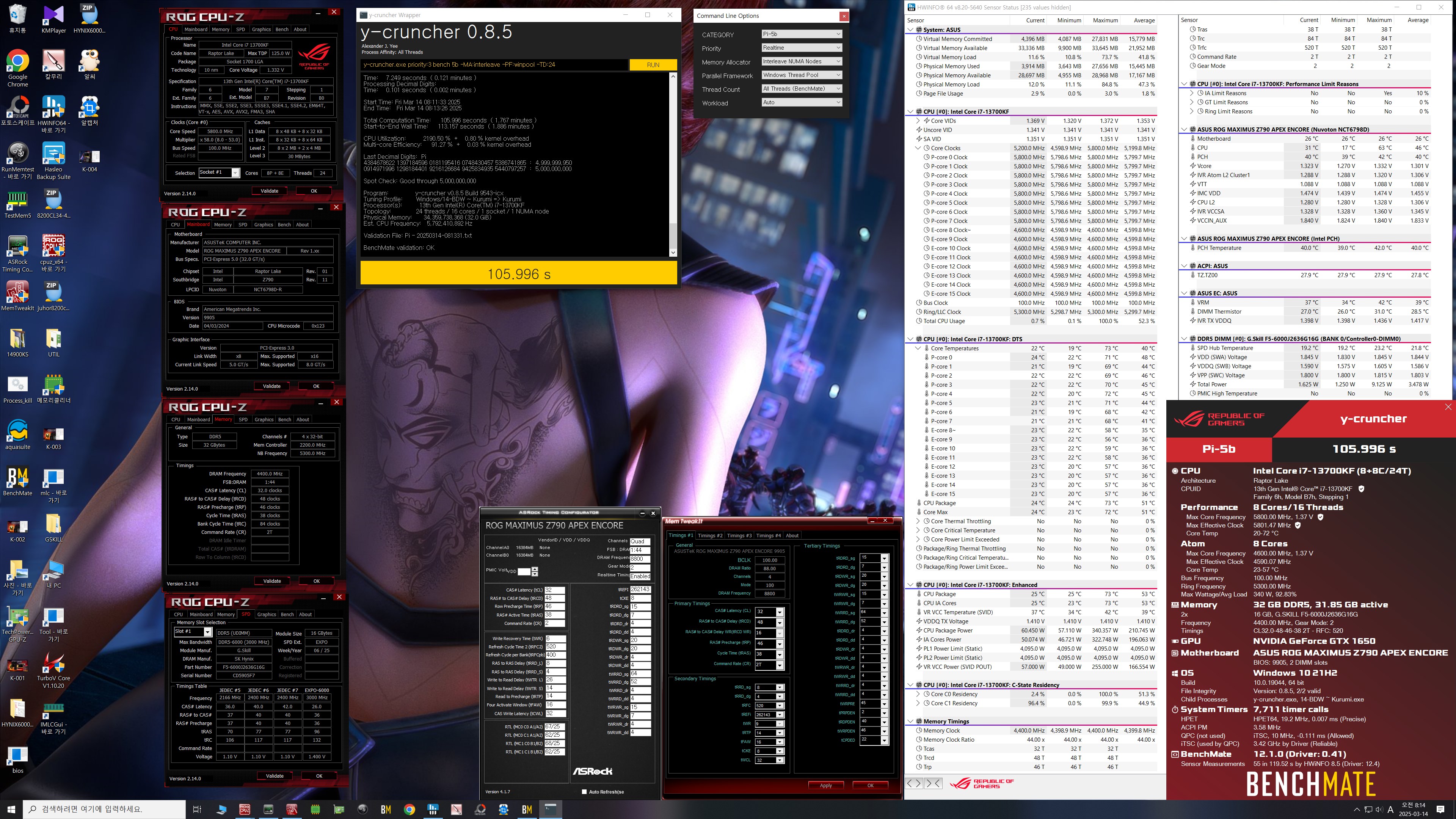
Task: Open Graphics tab in CPU-Z SPD window
Action: [x=266, y=614]
